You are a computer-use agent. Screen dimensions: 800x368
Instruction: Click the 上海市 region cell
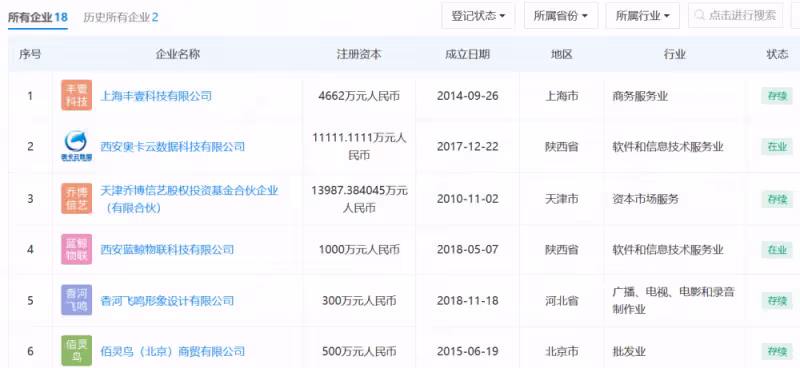pyautogui.click(x=562, y=96)
